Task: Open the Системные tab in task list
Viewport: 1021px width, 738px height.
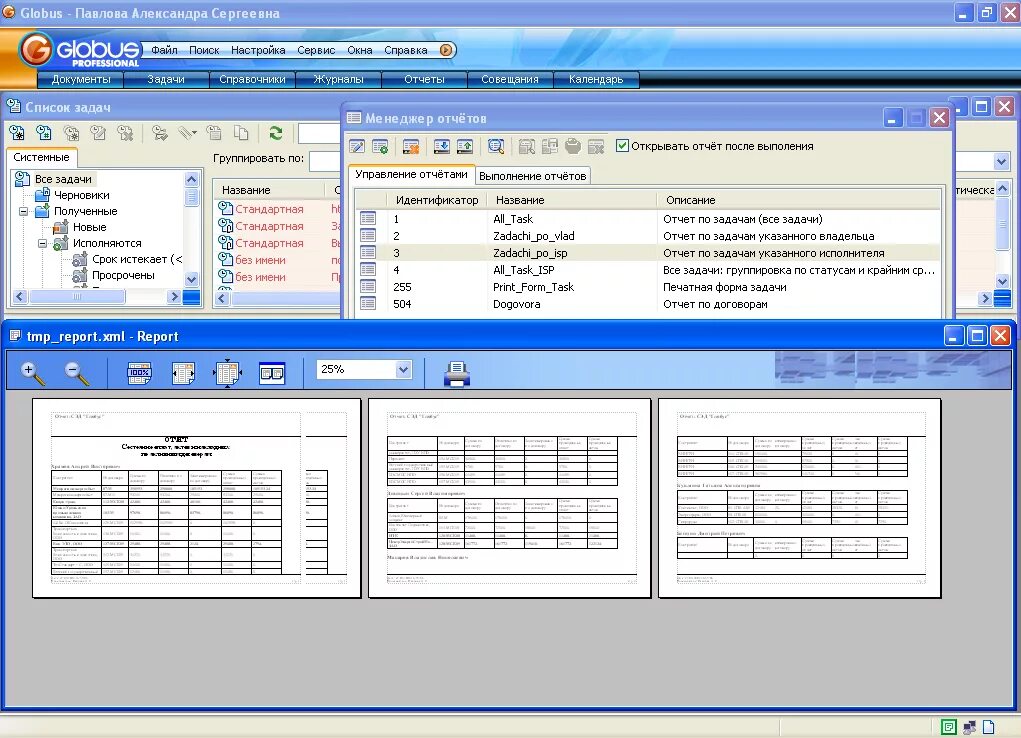Action: tap(41, 157)
